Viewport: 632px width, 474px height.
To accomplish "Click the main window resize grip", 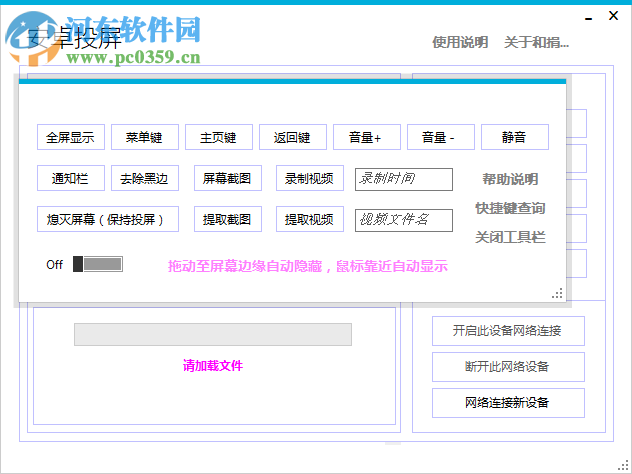I will pyautogui.click(x=623, y=466).
